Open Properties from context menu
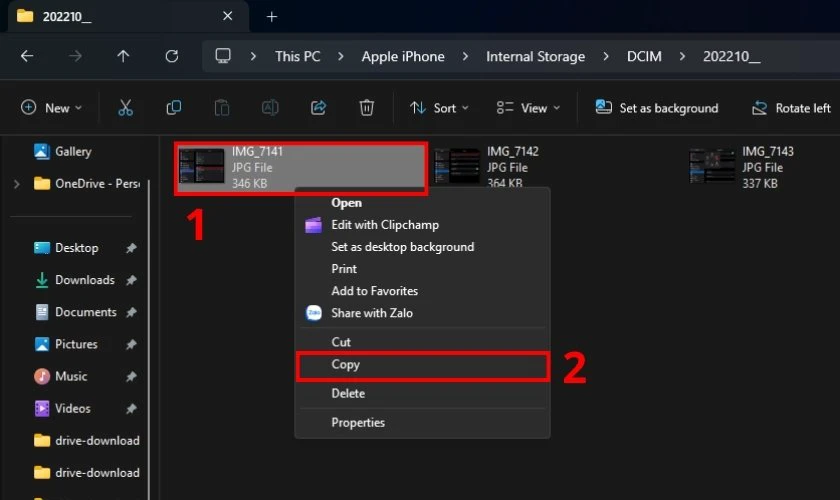Image resolution: width=840 pixels, height=500 pixels. pyautogui.click(x=422, y=422)
